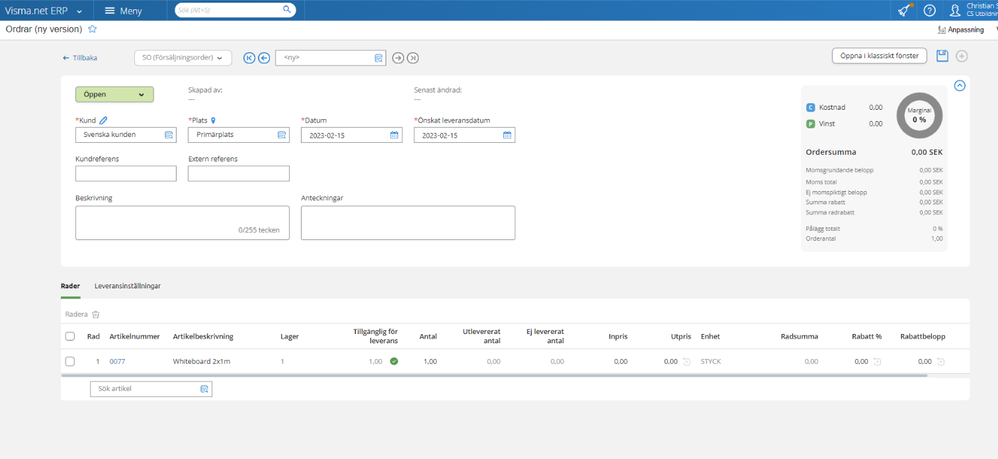Click the Inpris column header
The height and width of the screenshot is (459, 998).
[617, 336]
